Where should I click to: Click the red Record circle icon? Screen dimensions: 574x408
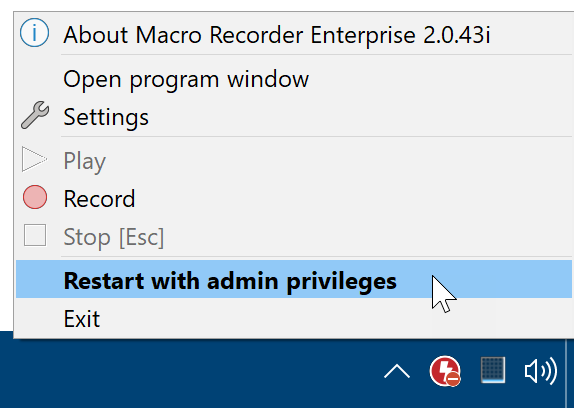tap(35, 197)
